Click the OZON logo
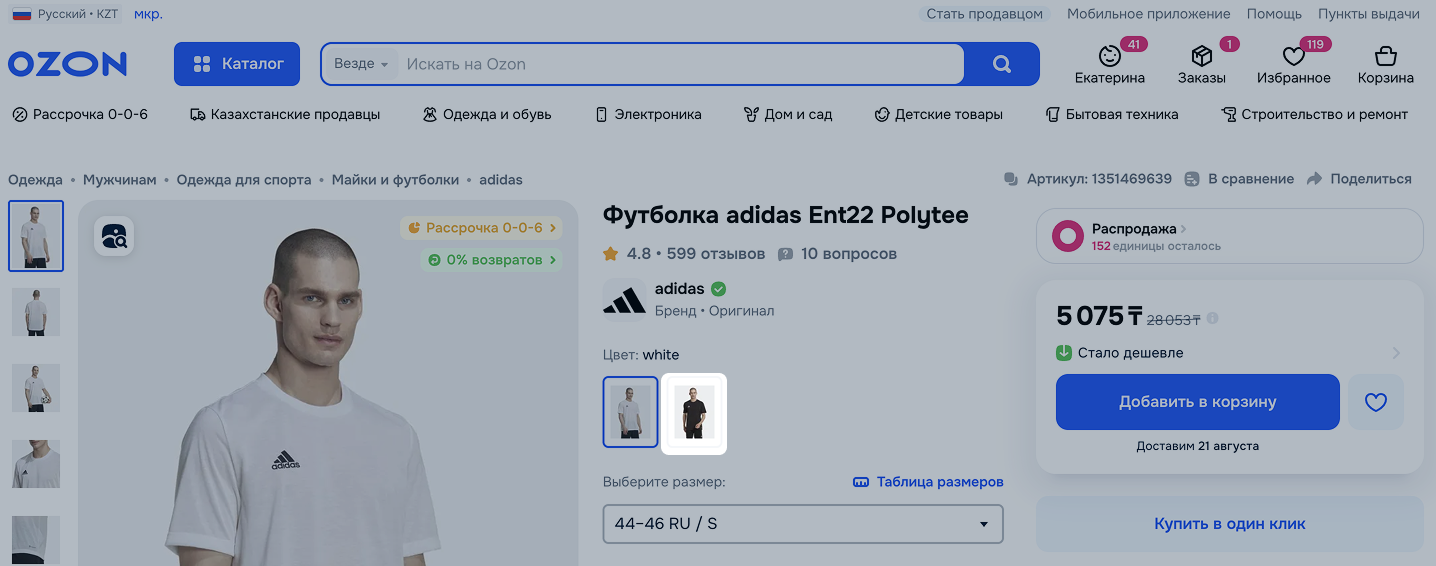Viewport: 1436px width, 566px height. [x=68, y=64]
